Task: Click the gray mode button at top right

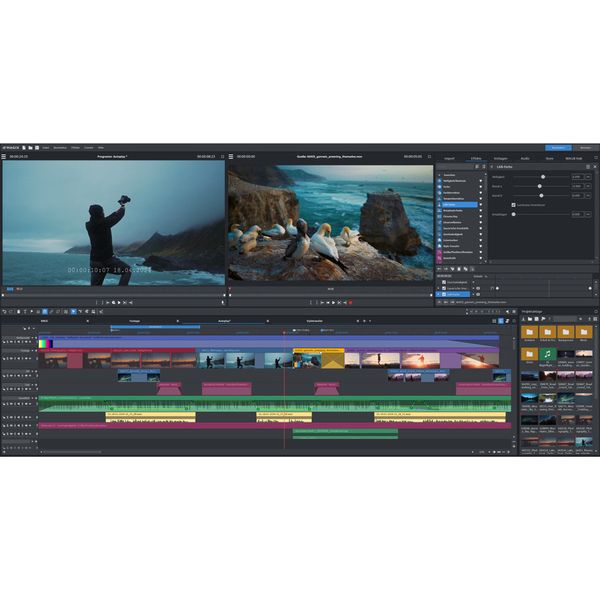Action: pos(586,148)
